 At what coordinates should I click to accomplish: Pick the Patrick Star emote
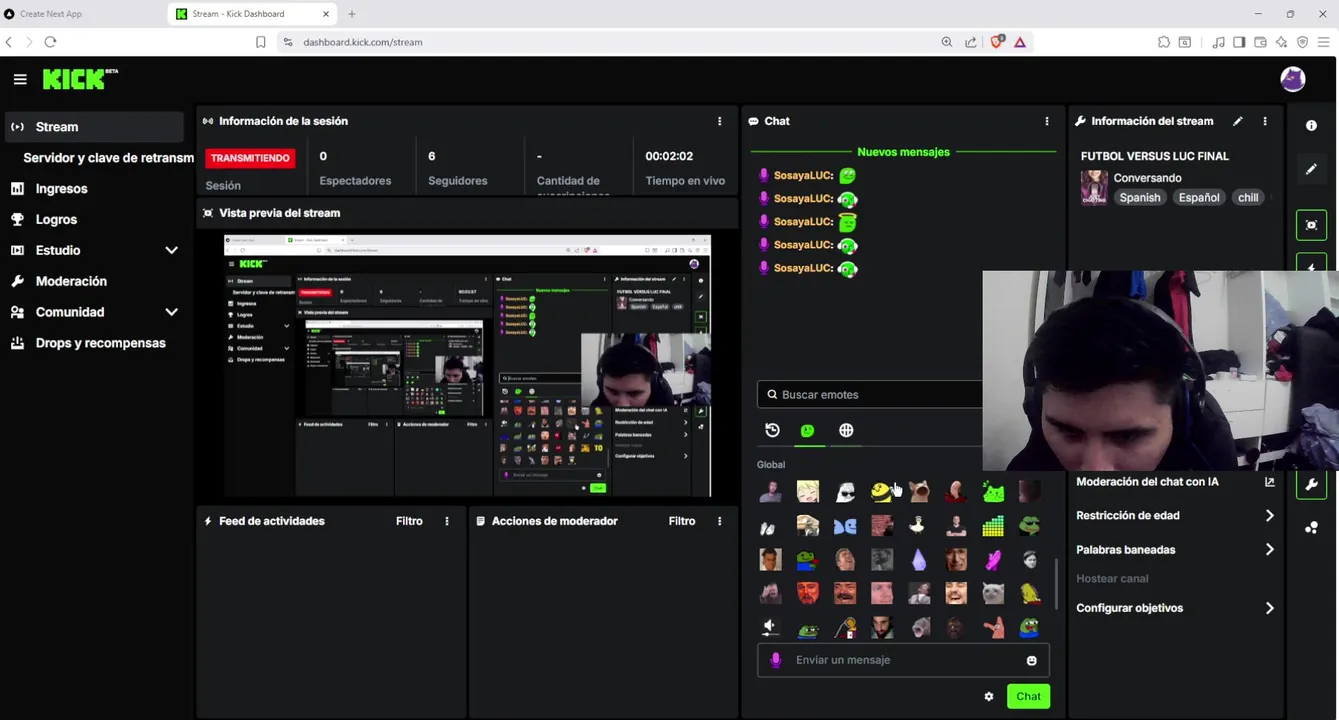(x=993, y=628)
